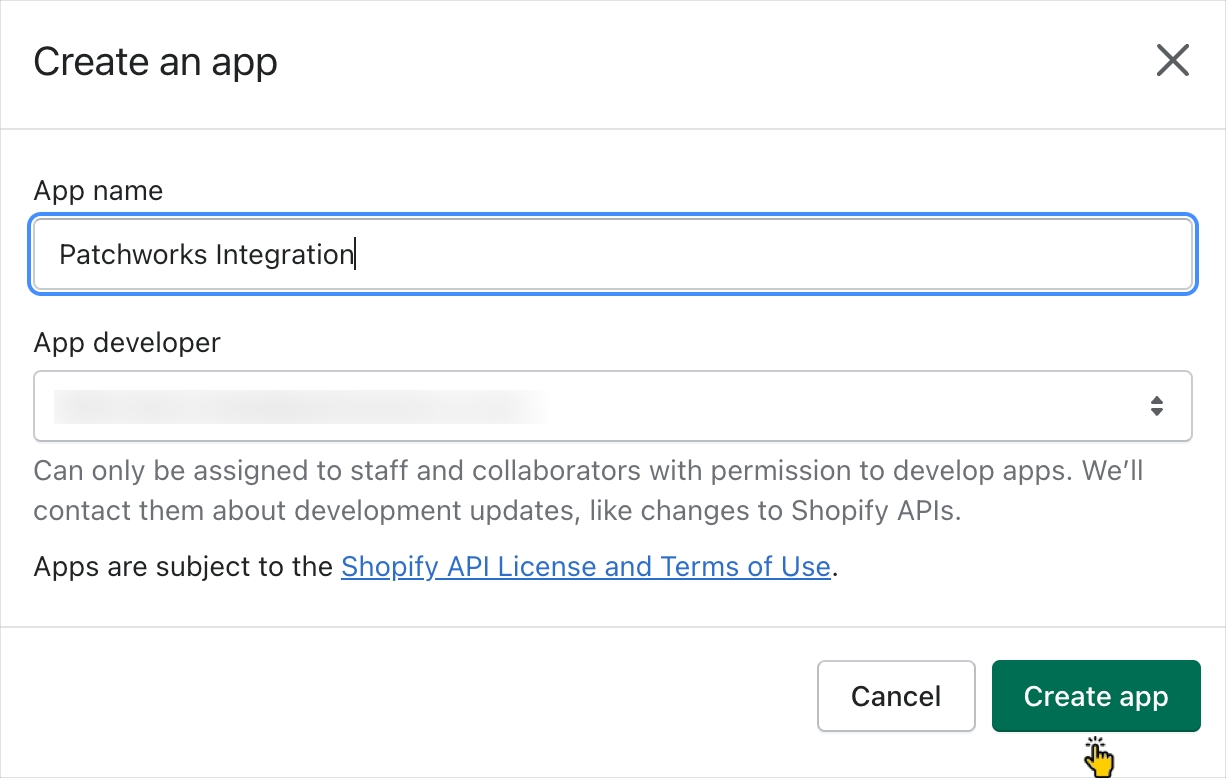Close the Create an app dialog
The image size is (1226, 778).
1172,61
